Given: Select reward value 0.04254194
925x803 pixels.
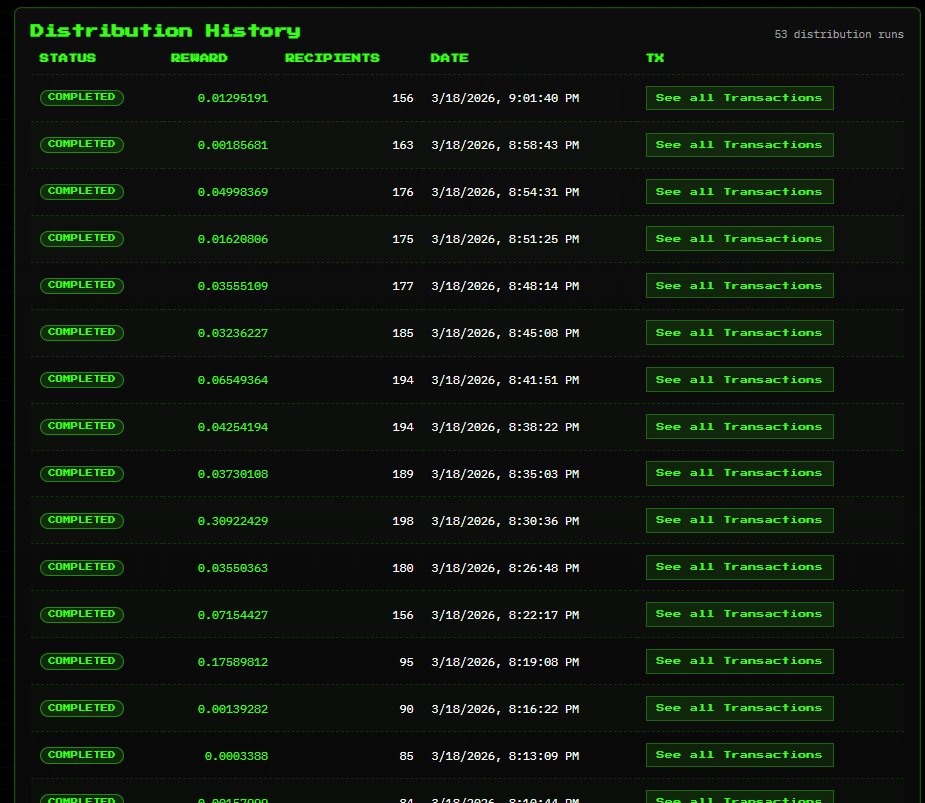Looking at the screenshot, I should click(233, 427).
